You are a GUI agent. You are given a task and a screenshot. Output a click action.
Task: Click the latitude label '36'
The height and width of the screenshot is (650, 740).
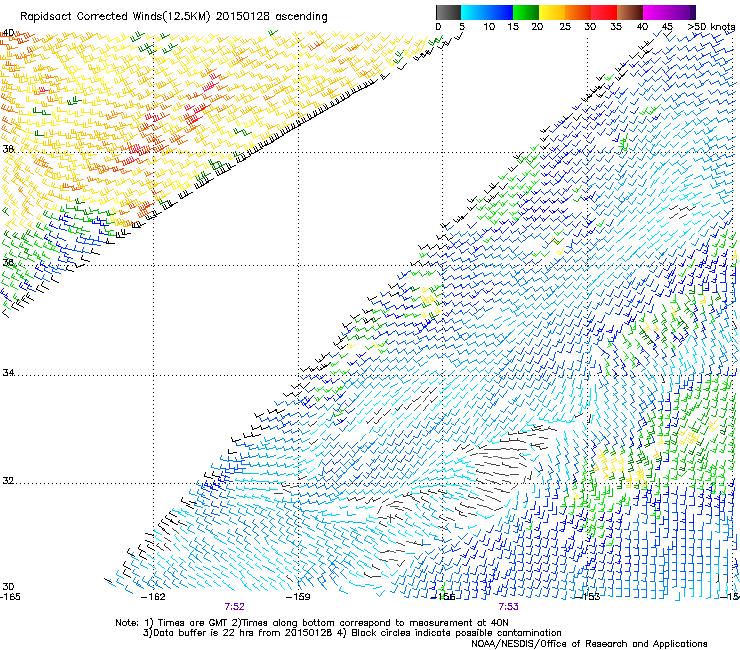8,262
